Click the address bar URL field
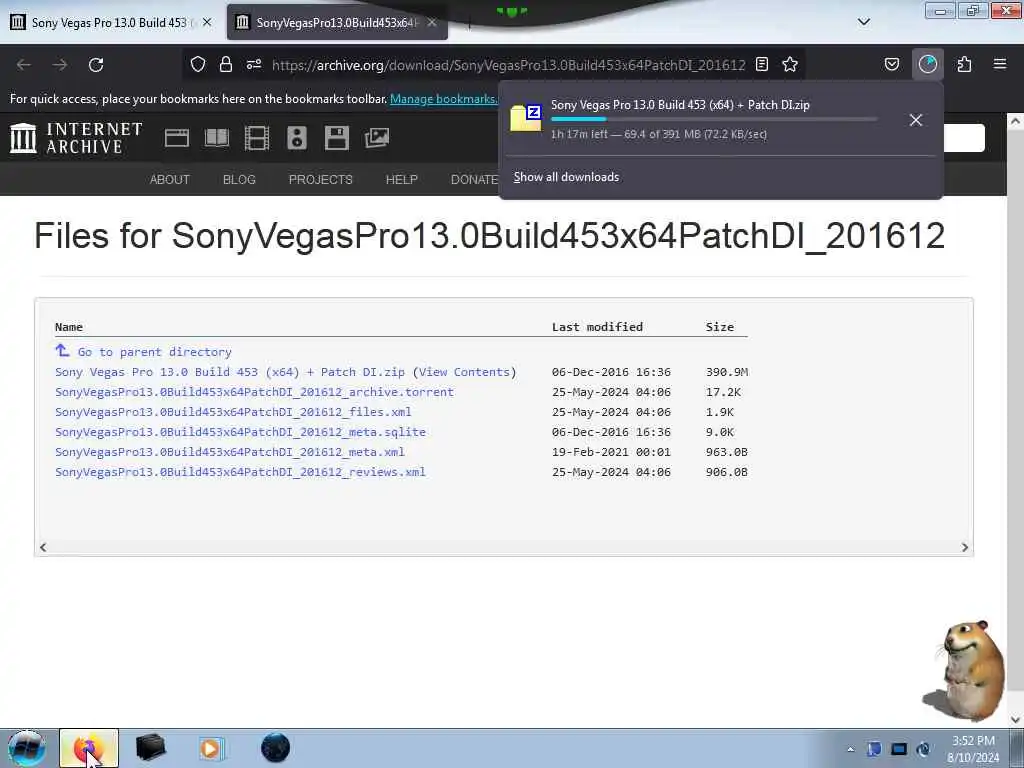The height and width of the screenshot is (768, 1024). coord(508,65)
